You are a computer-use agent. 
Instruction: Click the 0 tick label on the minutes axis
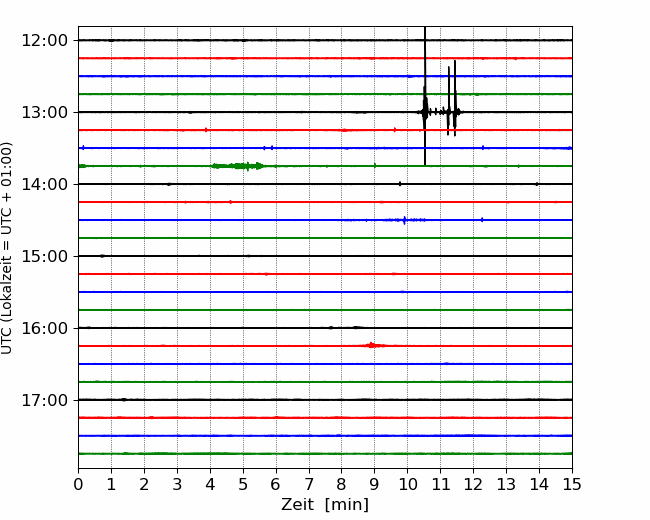pos(78,485)
